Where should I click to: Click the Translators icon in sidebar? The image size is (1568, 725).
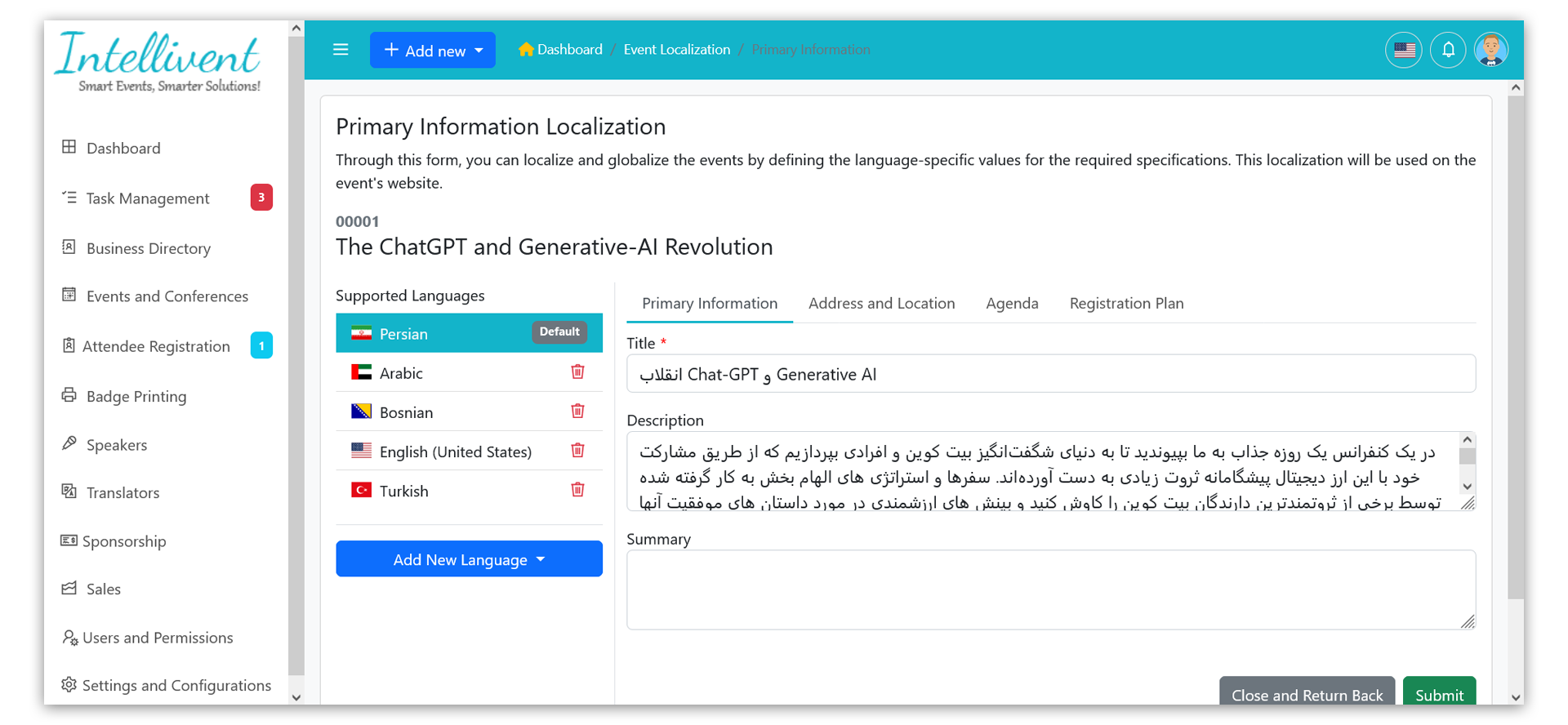pos(69,491)
